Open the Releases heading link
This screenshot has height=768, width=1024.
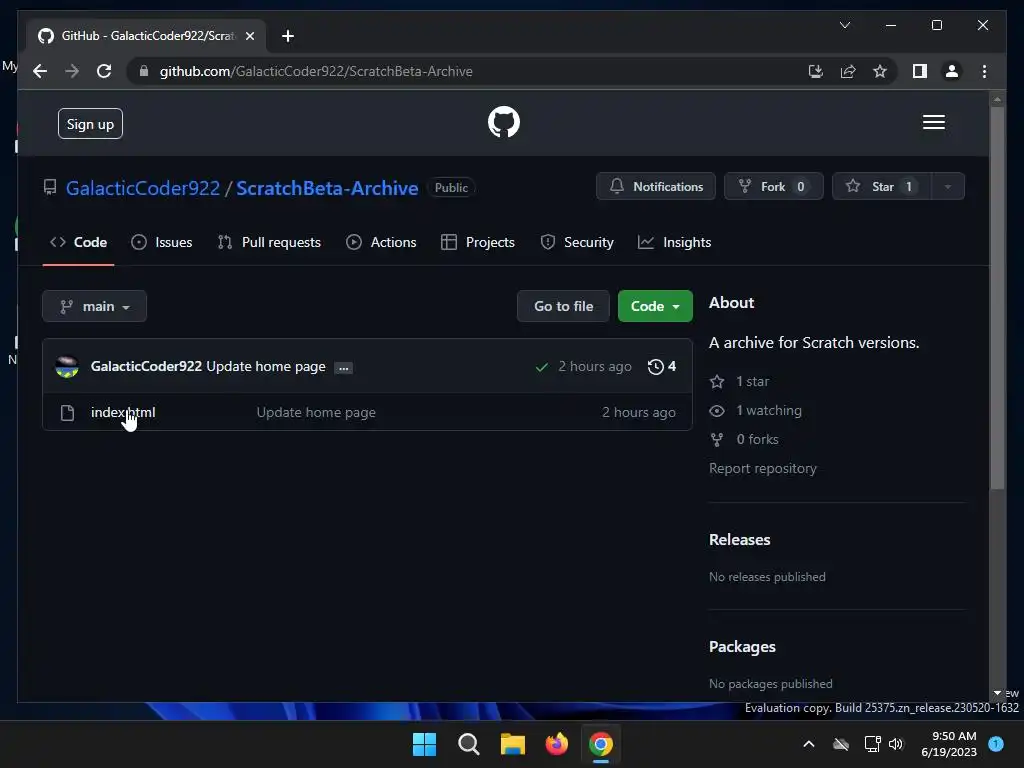click(739, 539)
